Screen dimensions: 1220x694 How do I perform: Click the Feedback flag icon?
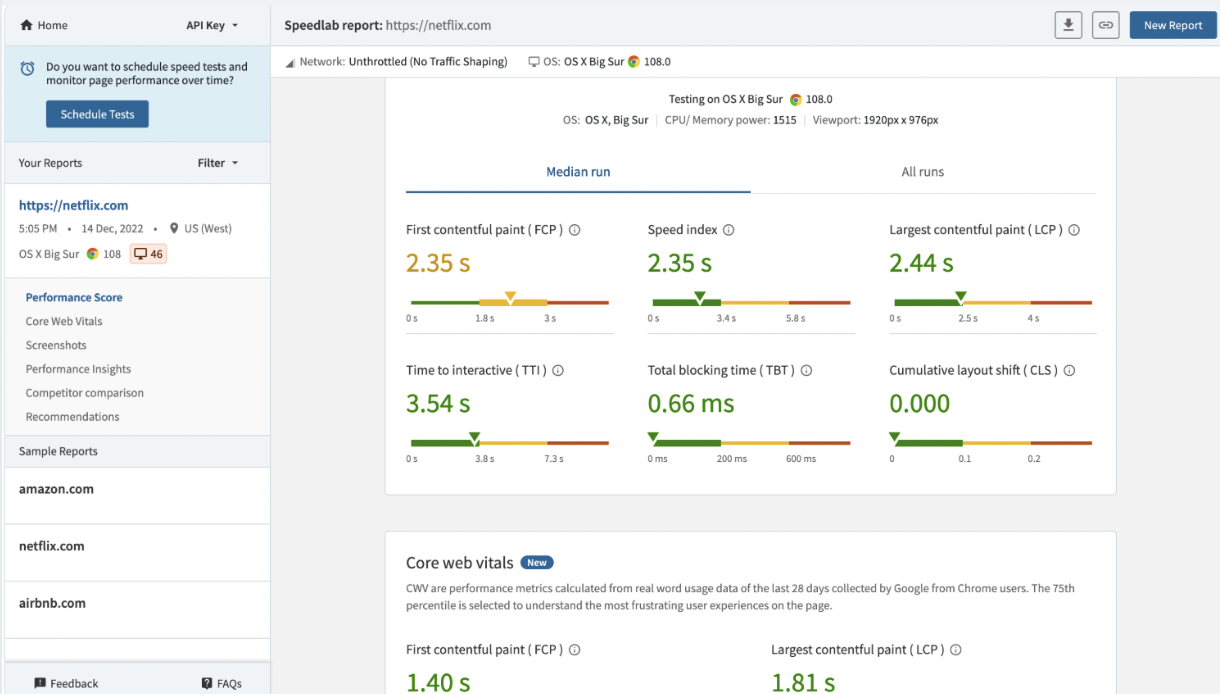40,684
